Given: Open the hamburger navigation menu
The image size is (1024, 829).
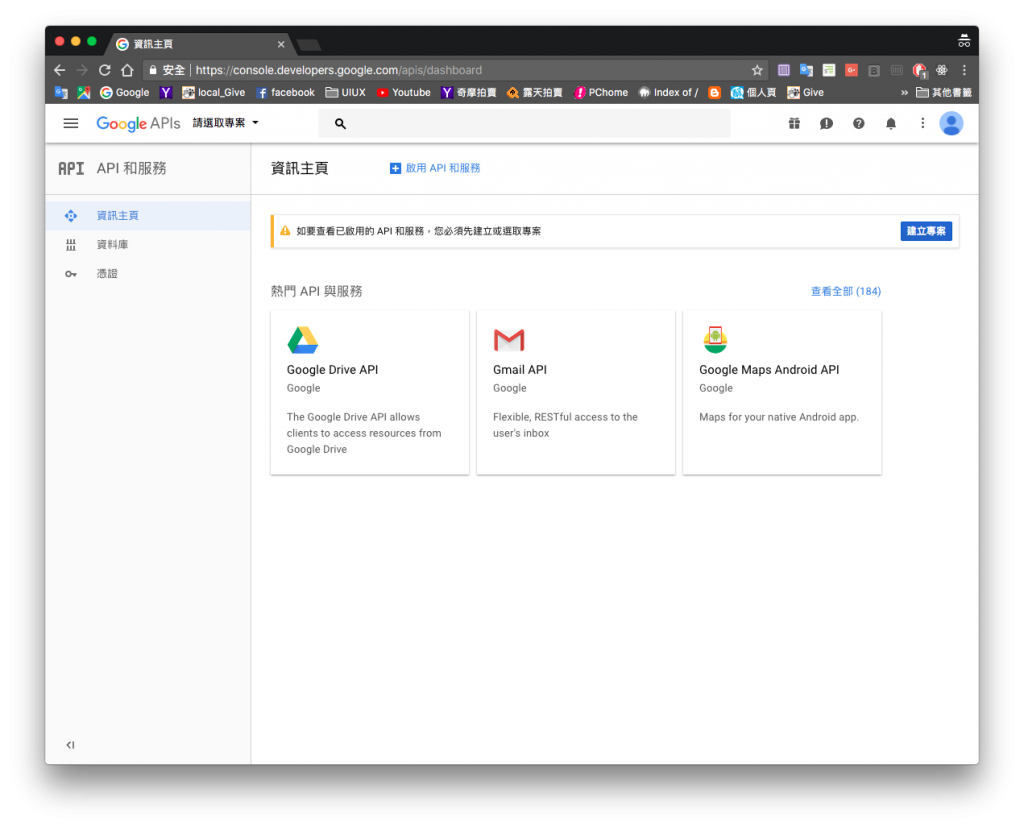Looking at the screenshot, I should (71, 123).
